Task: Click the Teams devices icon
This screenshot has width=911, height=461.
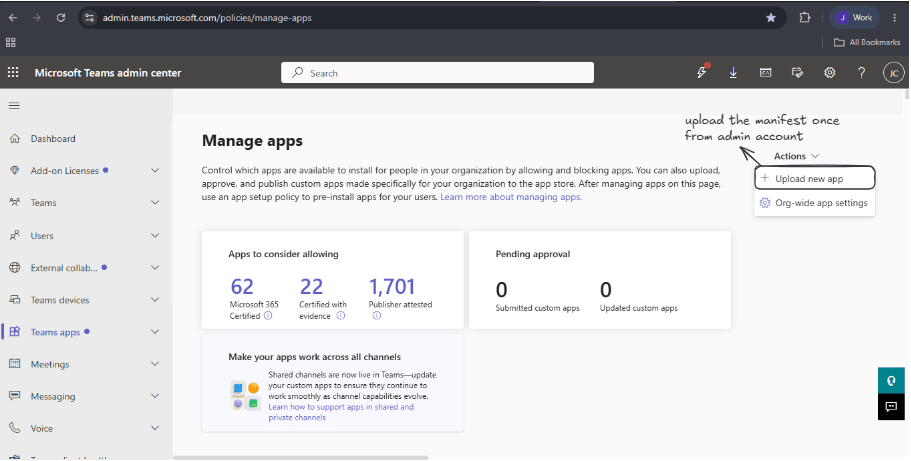Action: [x=15, y=300]
